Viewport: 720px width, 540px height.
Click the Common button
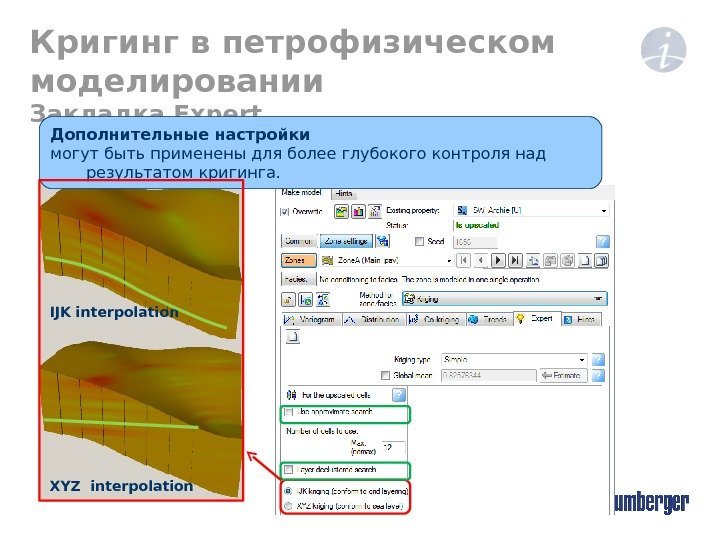coord(298,241)
